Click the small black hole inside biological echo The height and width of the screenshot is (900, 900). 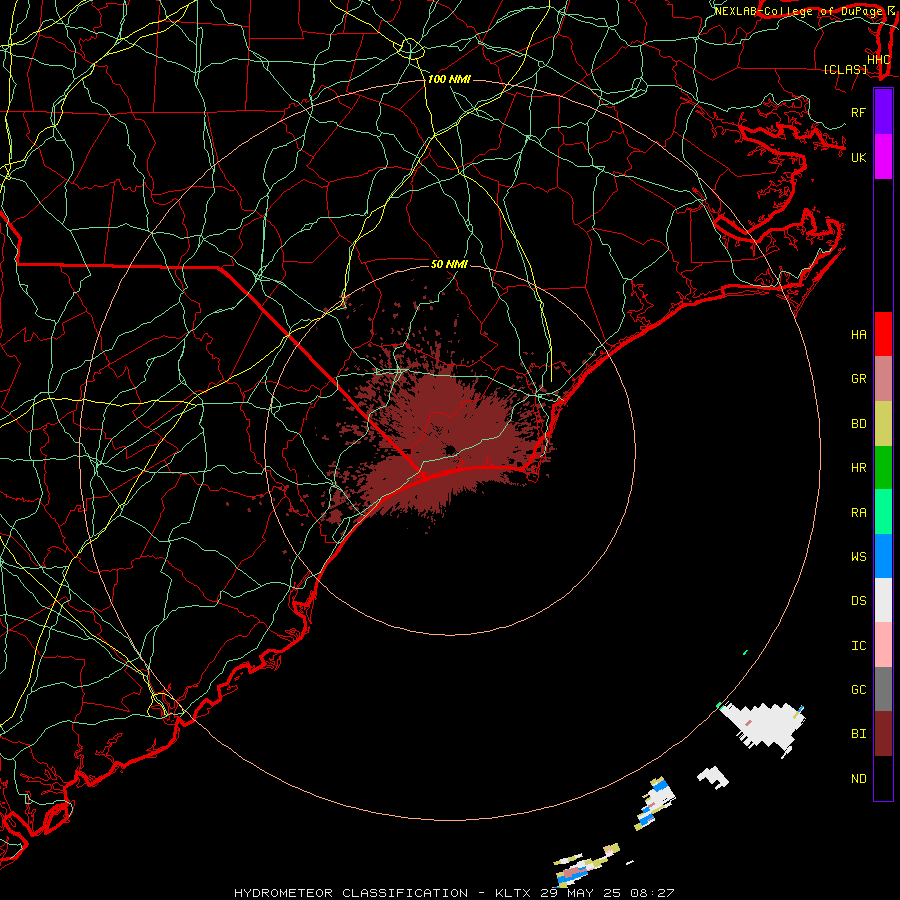click(450, 449)
